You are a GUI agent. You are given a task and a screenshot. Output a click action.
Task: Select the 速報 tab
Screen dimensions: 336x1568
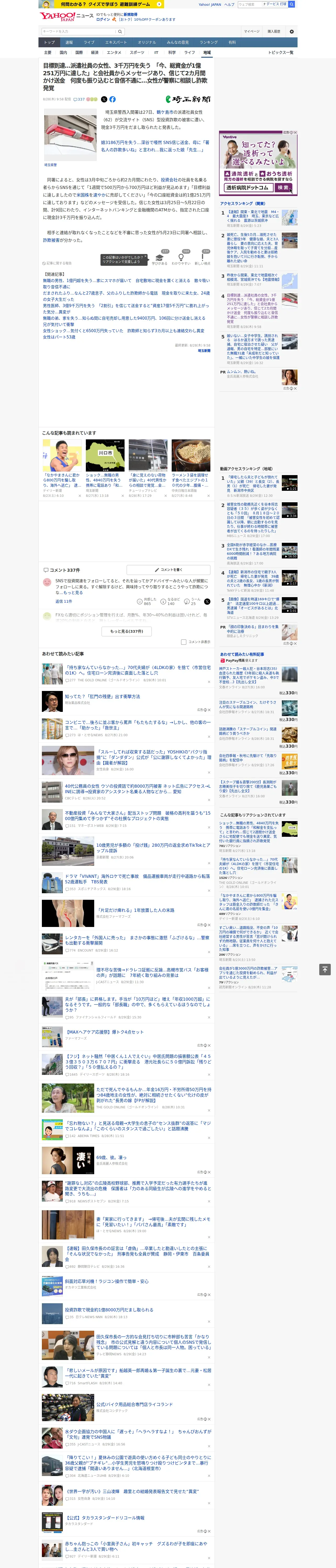pos(69,43)
